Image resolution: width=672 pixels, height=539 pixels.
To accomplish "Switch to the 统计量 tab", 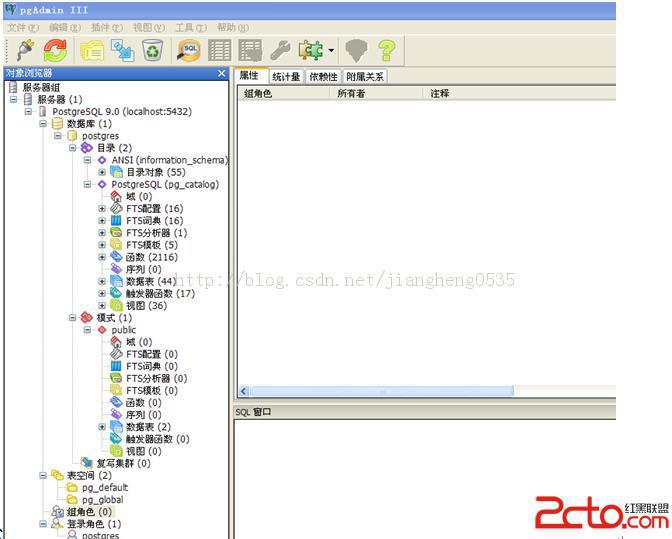I will 286,77.
